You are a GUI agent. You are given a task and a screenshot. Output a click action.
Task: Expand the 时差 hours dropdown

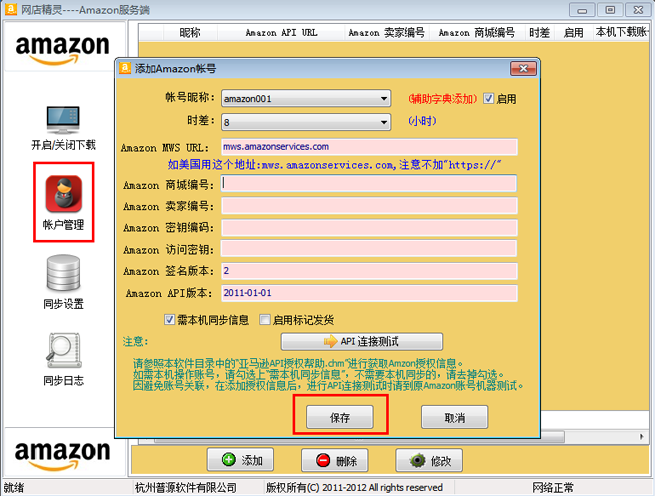(x=383, y=122)
